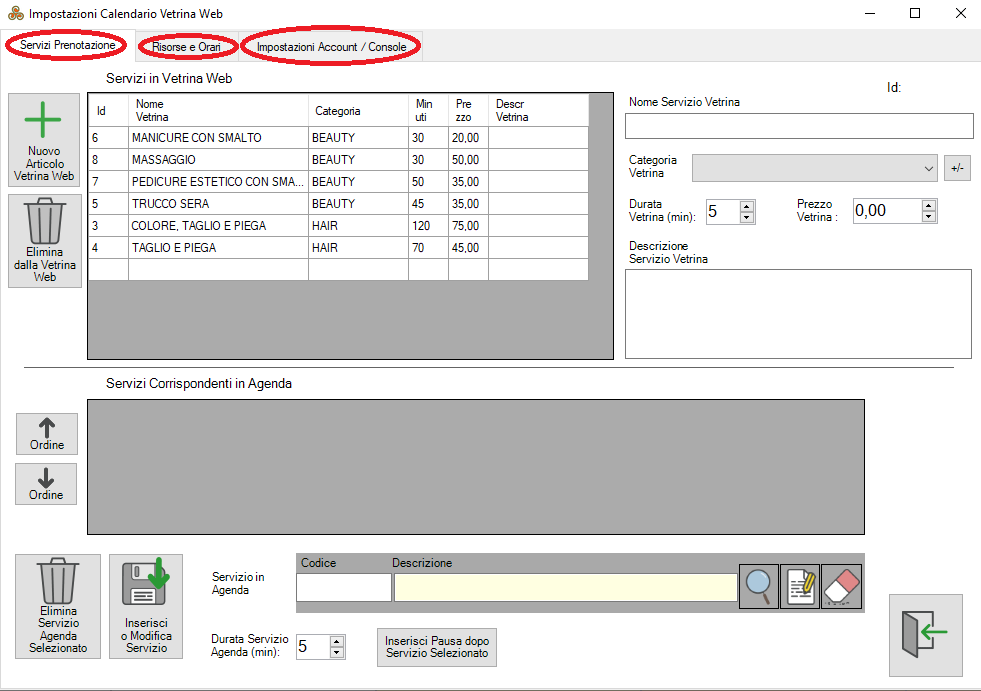Open Impostazioni Account / Console tab
This screenshot has height=691, width=981.
[x=331, y=47]
